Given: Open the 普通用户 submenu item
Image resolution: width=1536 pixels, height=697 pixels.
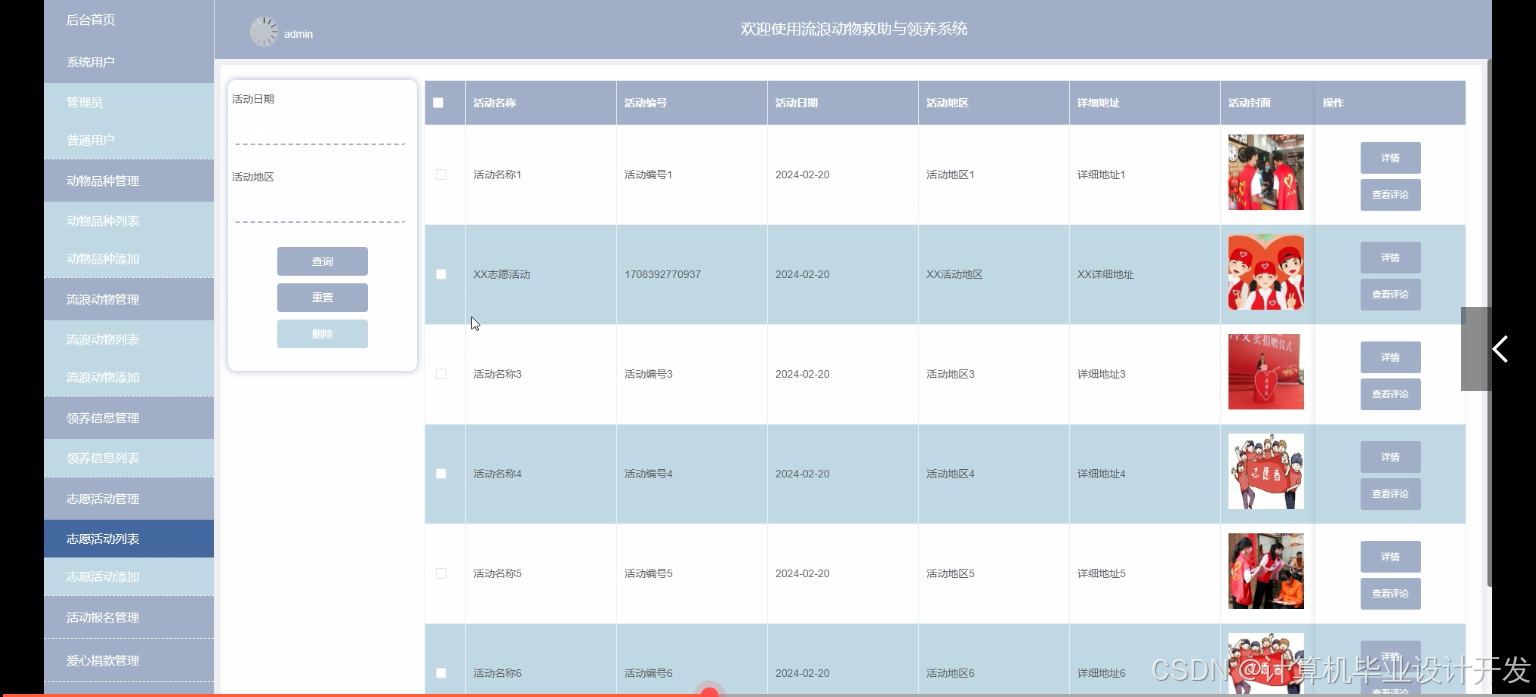Looking at the screenshot, I should click(129, 140).
